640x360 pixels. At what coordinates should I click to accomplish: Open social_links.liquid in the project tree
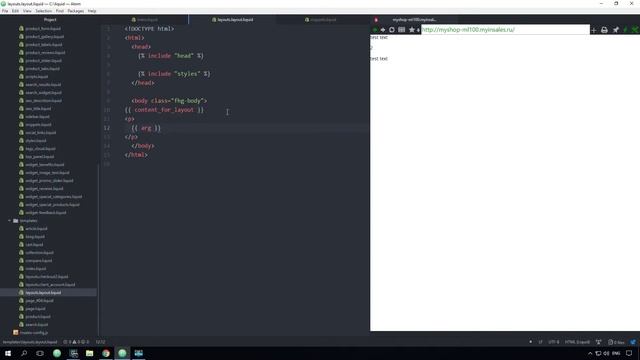tap(41, 133)
